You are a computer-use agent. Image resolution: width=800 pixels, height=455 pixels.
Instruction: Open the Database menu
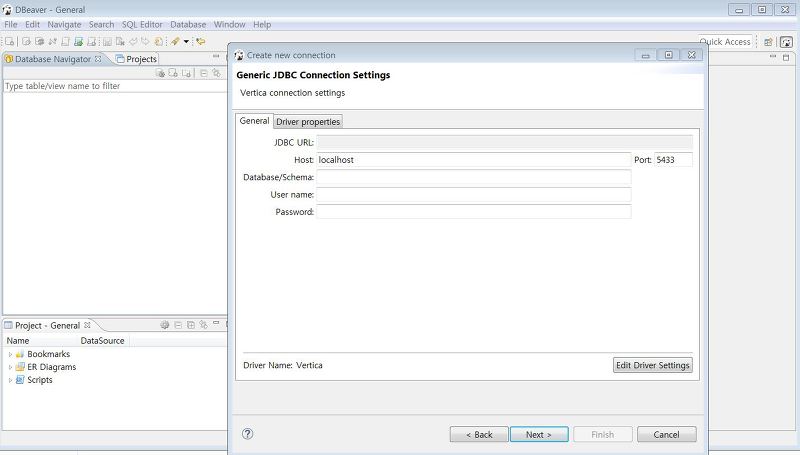[x=188, y=24]
